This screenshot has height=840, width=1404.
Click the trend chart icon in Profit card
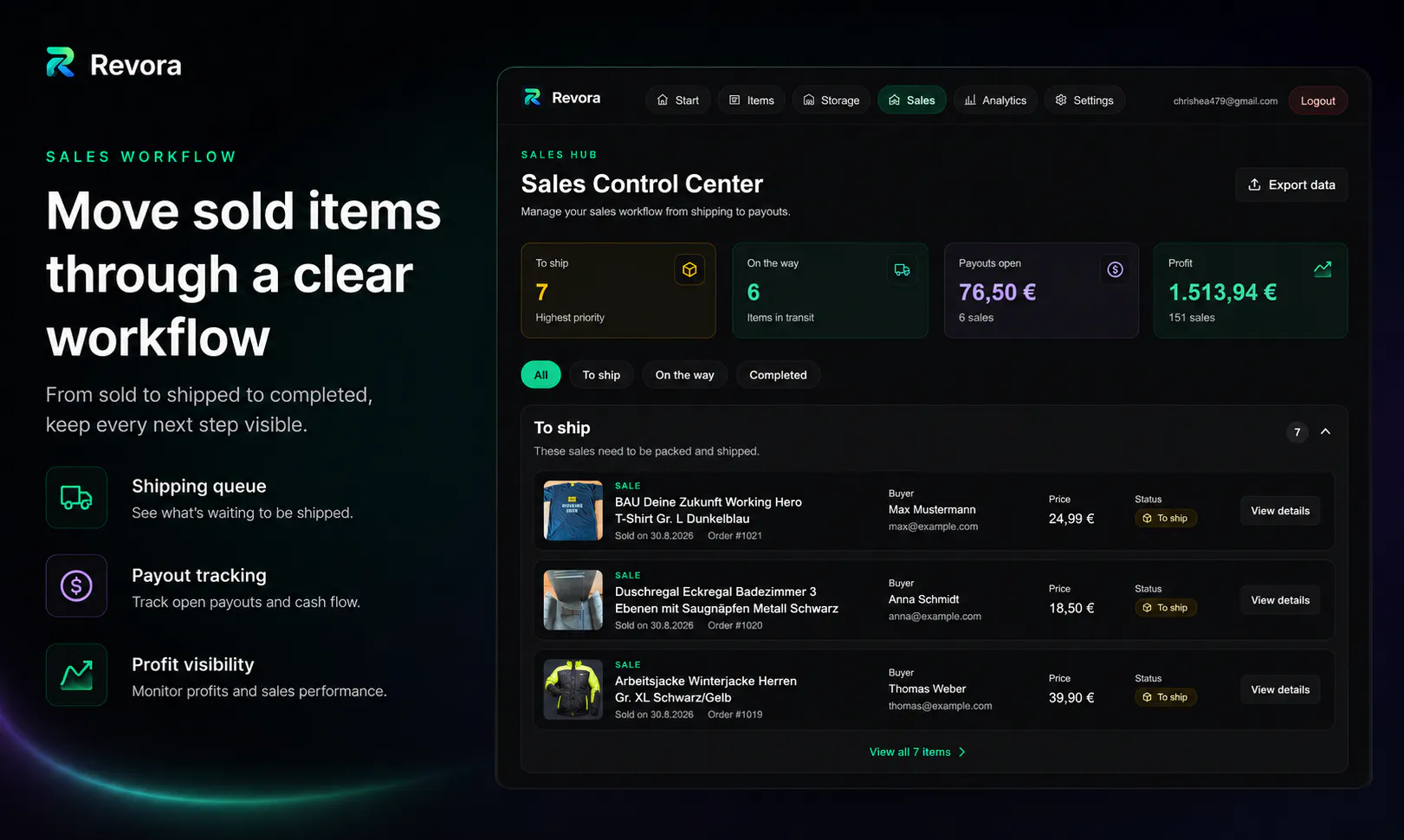click(x=1323, y=269)
